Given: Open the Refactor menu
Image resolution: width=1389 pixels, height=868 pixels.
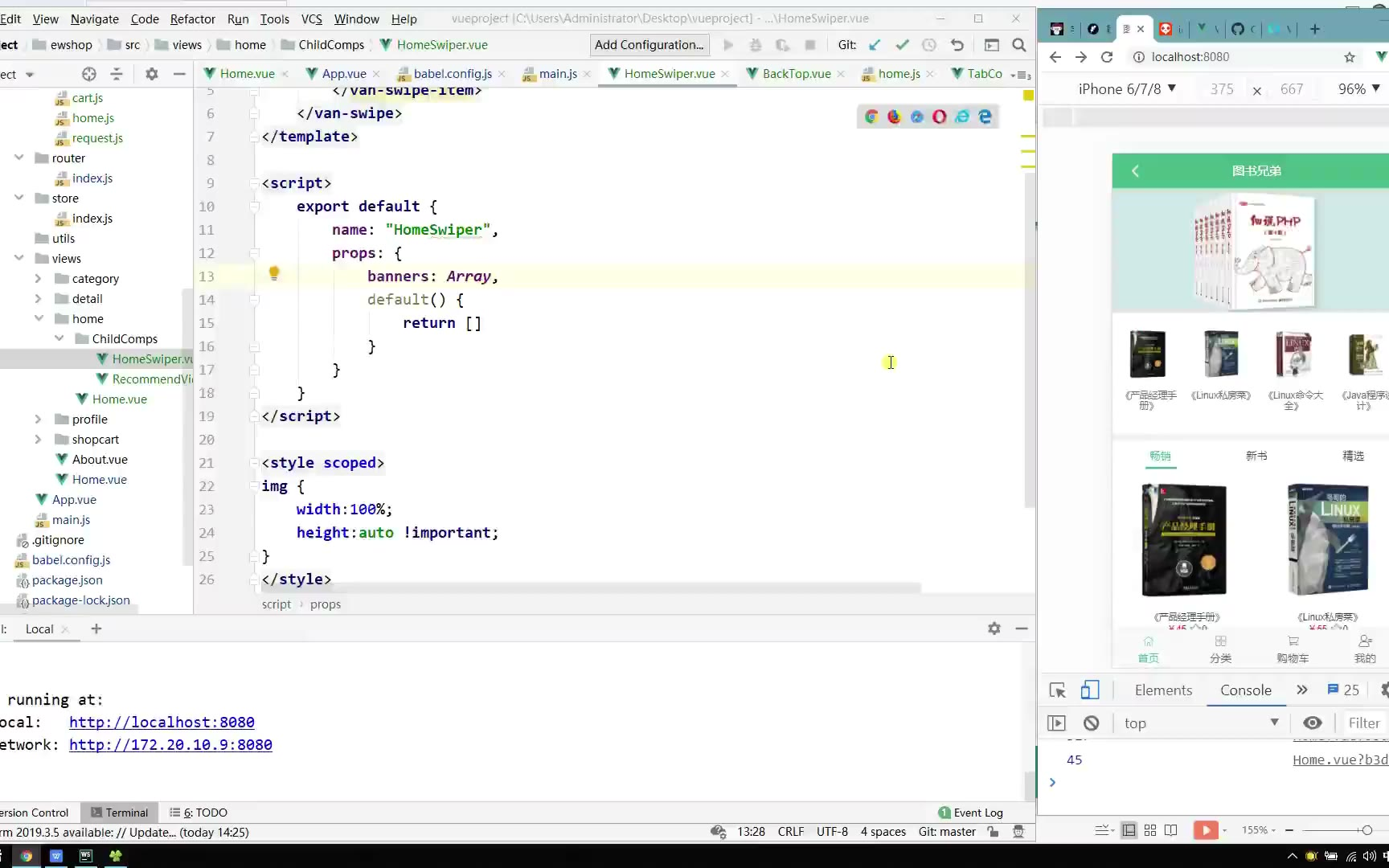Looking at the screenshot, I should coord(192,18).
